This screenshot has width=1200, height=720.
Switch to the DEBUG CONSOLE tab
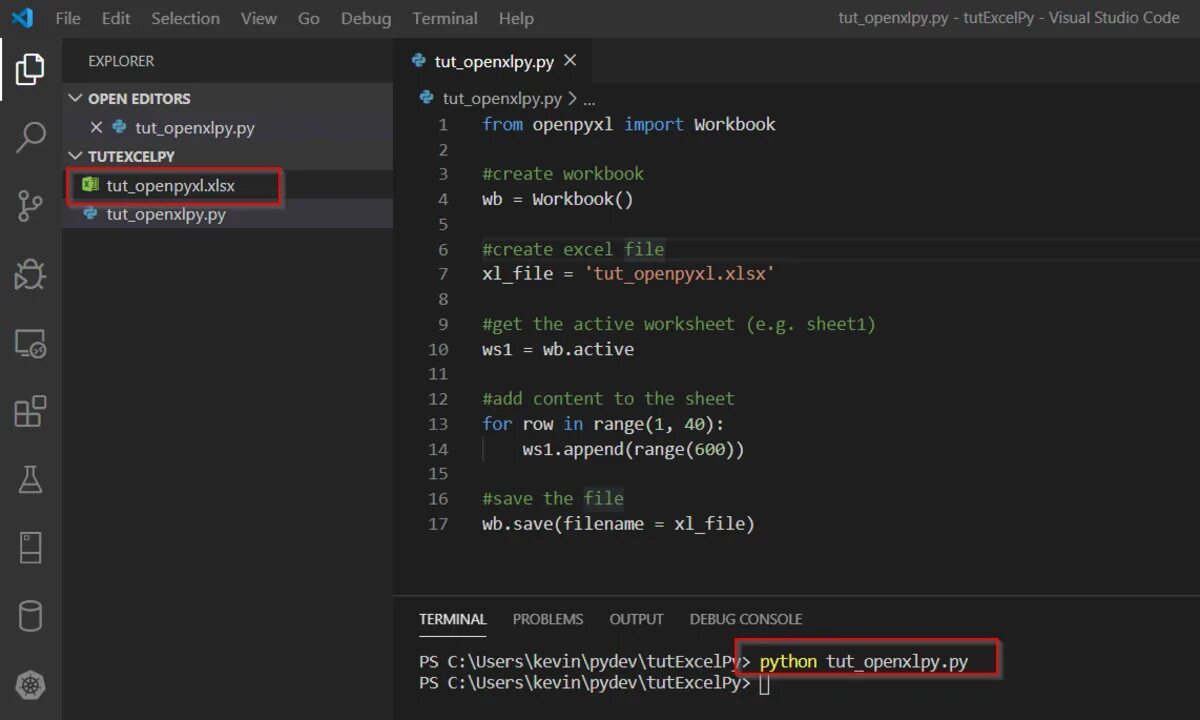click(746, 619)
